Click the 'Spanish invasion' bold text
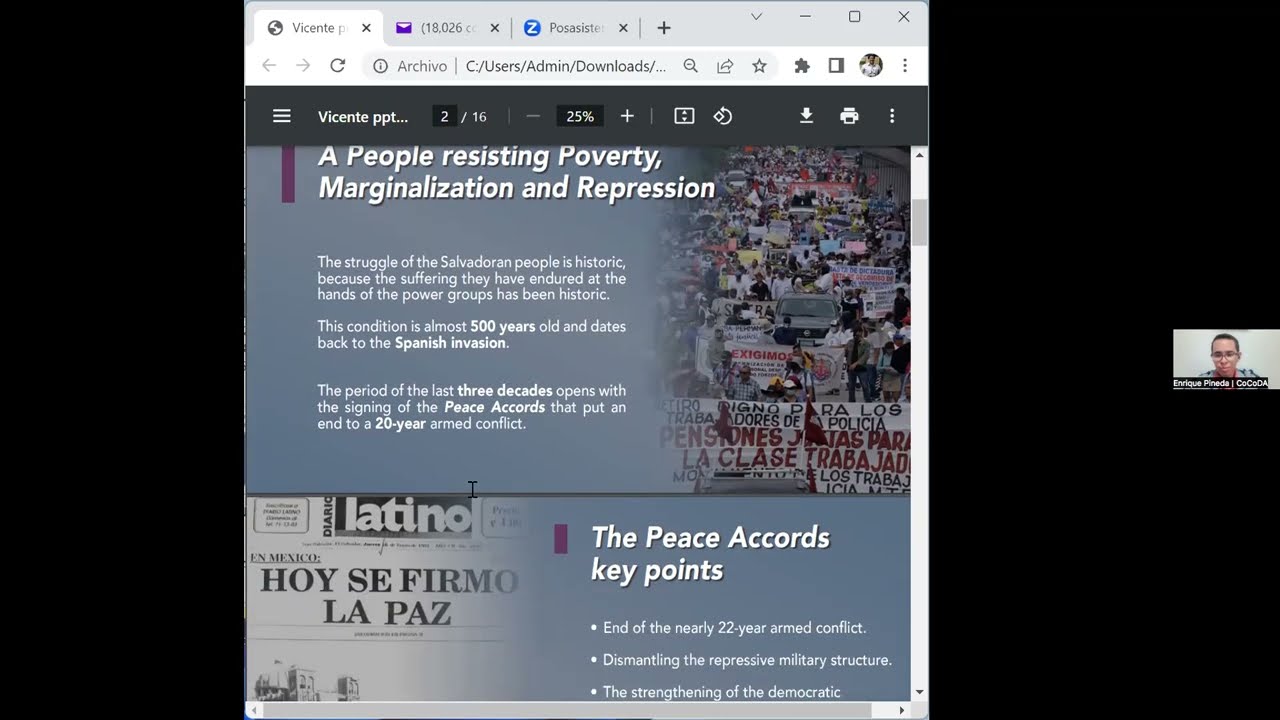The width and height of the screenshot is (1280, 720). (x=450, y=343)
